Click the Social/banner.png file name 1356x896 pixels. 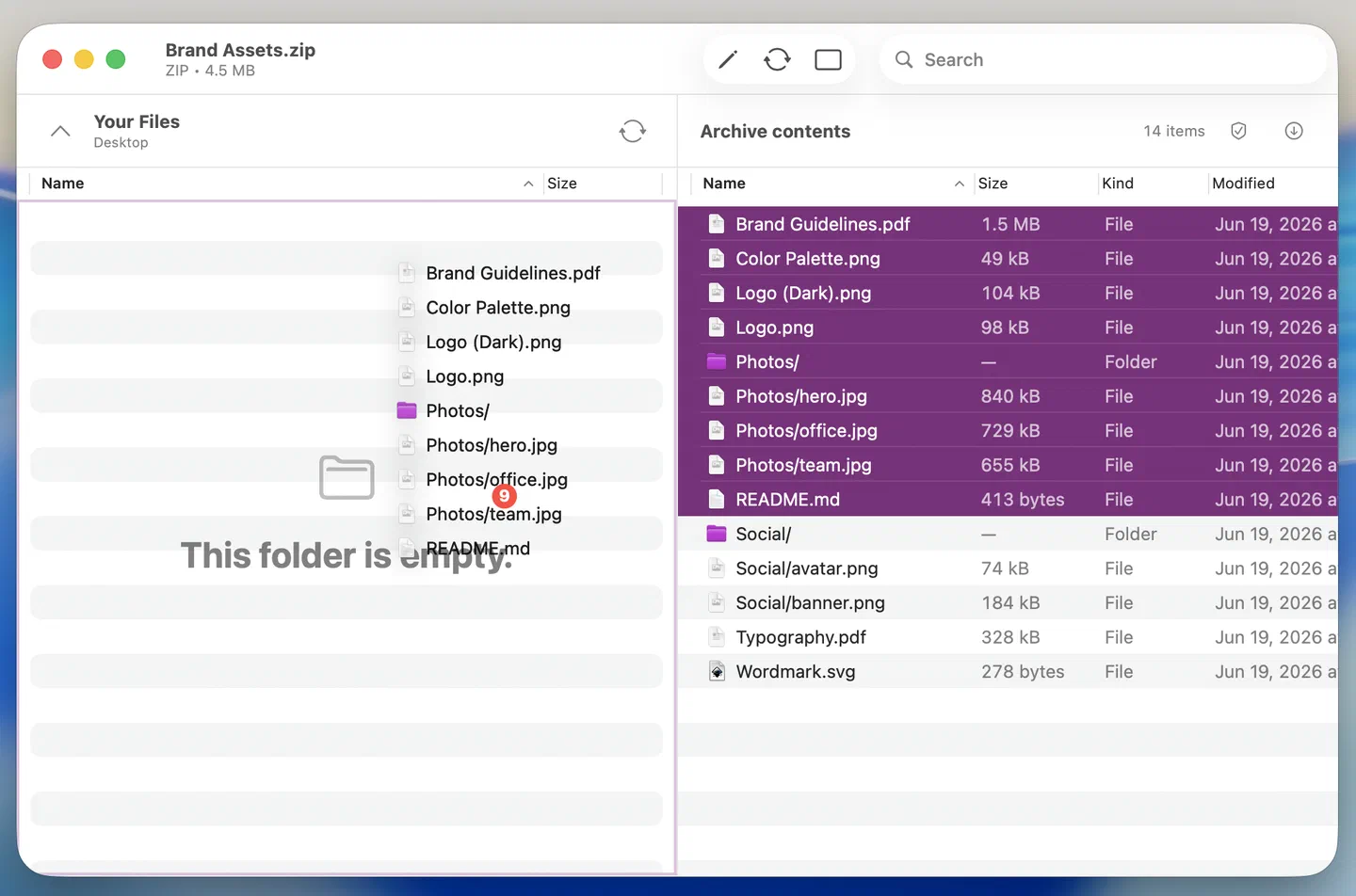[810, 602]
